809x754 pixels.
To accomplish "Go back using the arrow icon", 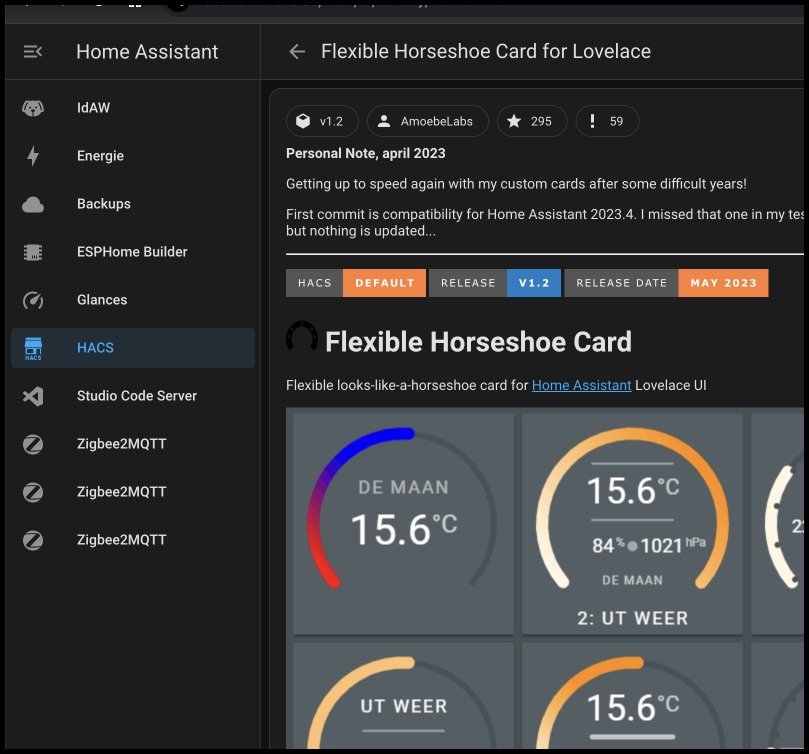I will click(297, 52).
